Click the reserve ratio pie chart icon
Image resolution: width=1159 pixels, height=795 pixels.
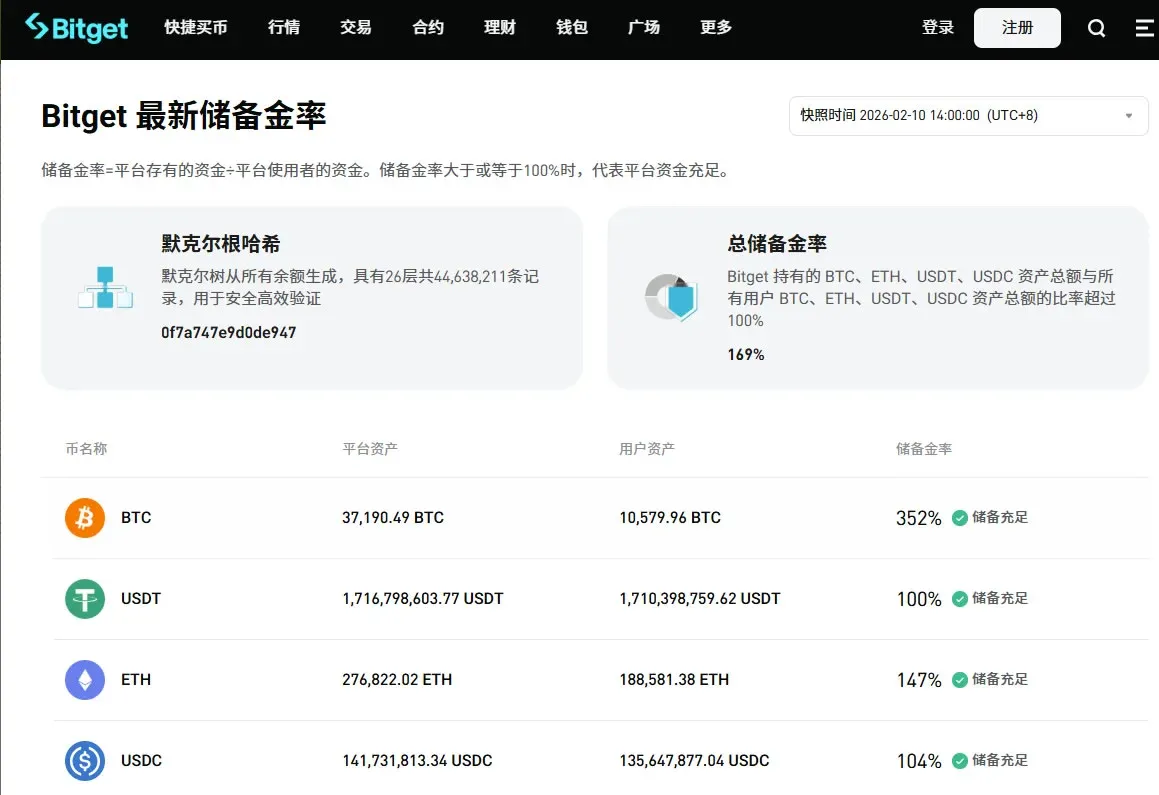point(671,297)
